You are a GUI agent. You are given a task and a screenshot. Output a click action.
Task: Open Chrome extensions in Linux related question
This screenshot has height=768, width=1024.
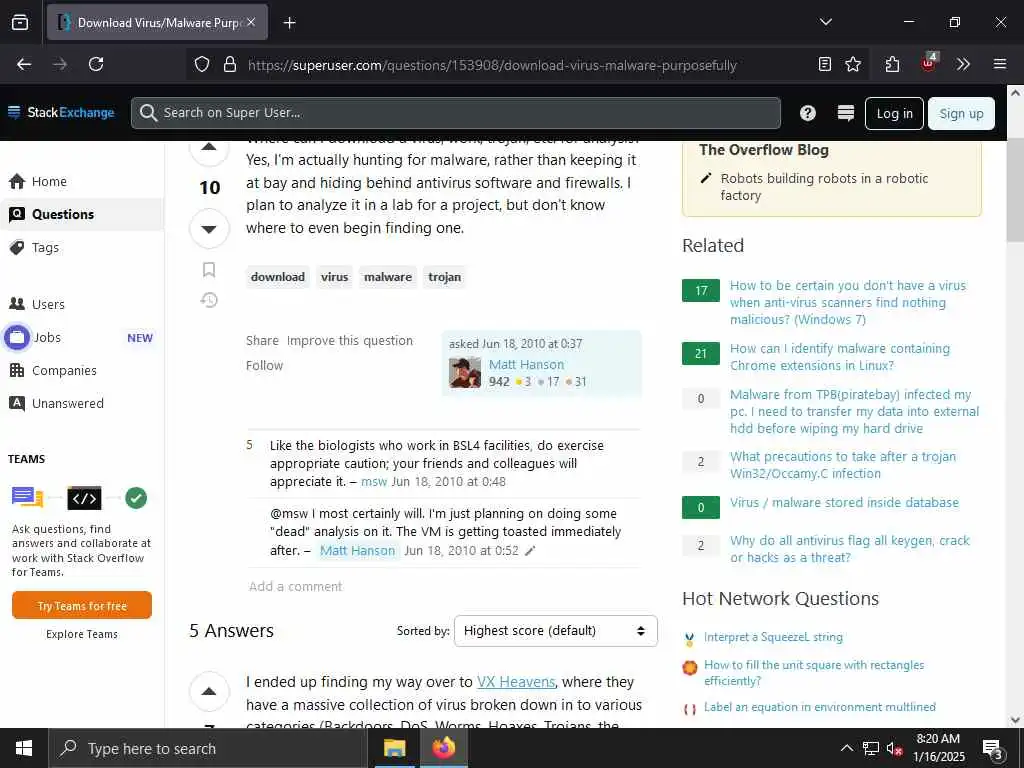tap(840, 357)
